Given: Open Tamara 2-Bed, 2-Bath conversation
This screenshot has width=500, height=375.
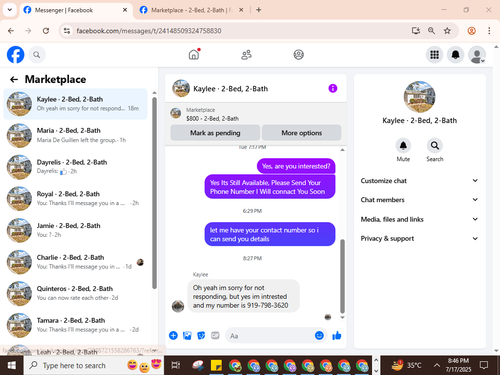Looking at the screenshot, I should point(75,325).
